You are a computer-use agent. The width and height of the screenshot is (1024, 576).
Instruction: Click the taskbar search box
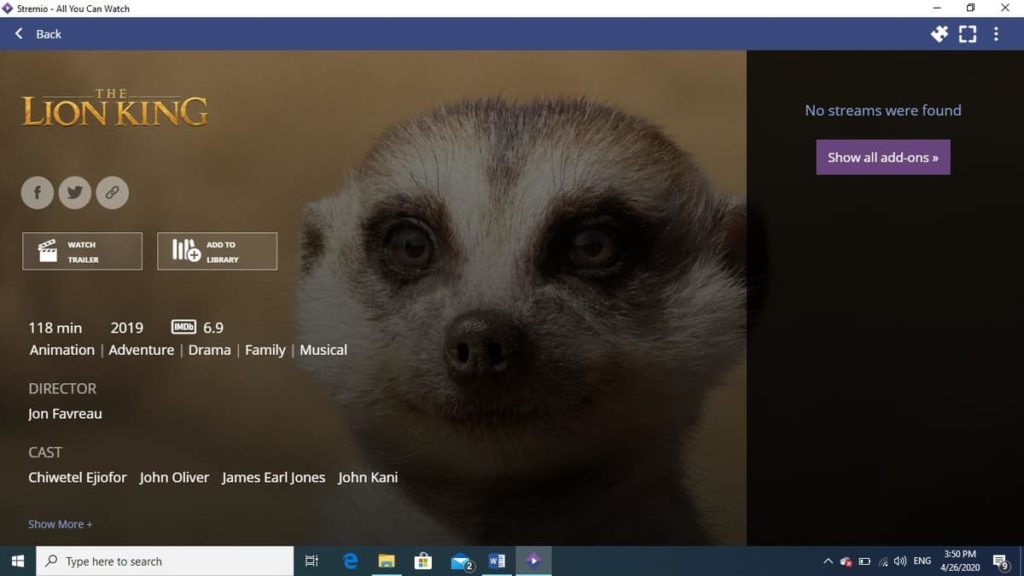pyautogui.click(x=165, y=561)
